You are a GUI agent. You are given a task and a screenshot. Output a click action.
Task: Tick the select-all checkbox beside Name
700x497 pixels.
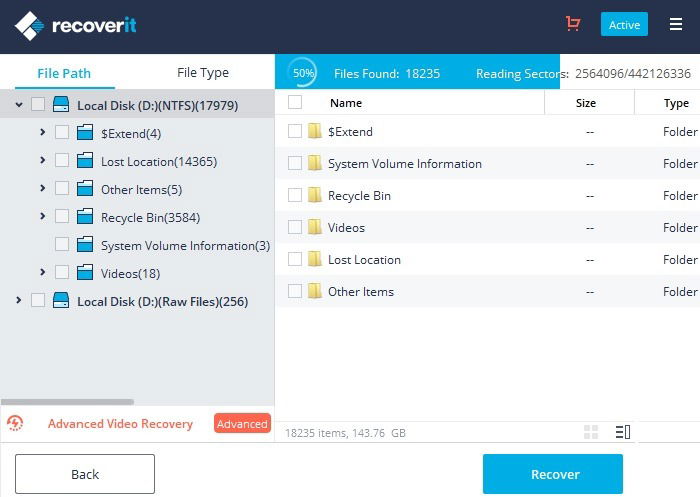[x=295, y=102]
